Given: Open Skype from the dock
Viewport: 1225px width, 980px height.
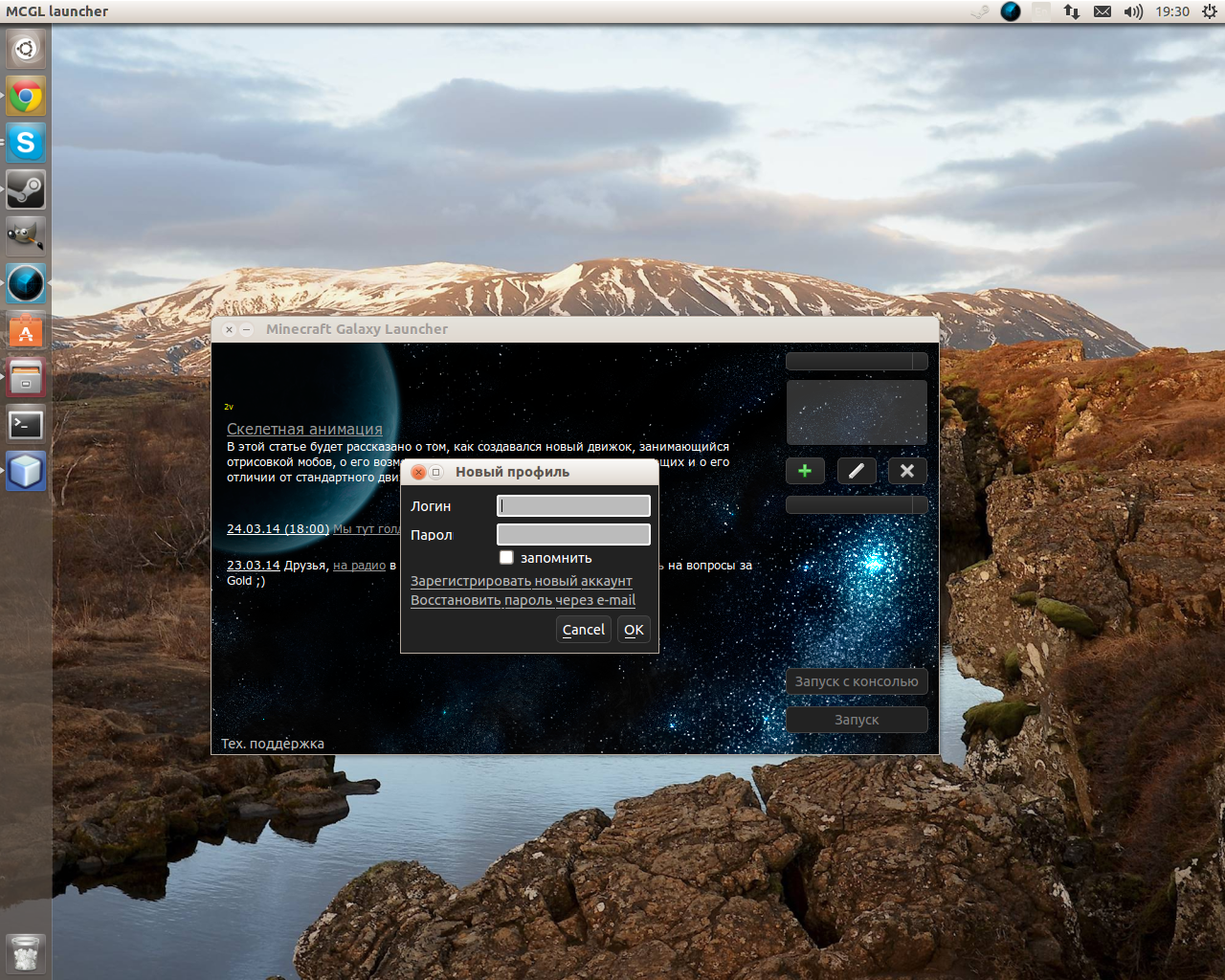Looking at the screenshot, I should click(26, 144).
